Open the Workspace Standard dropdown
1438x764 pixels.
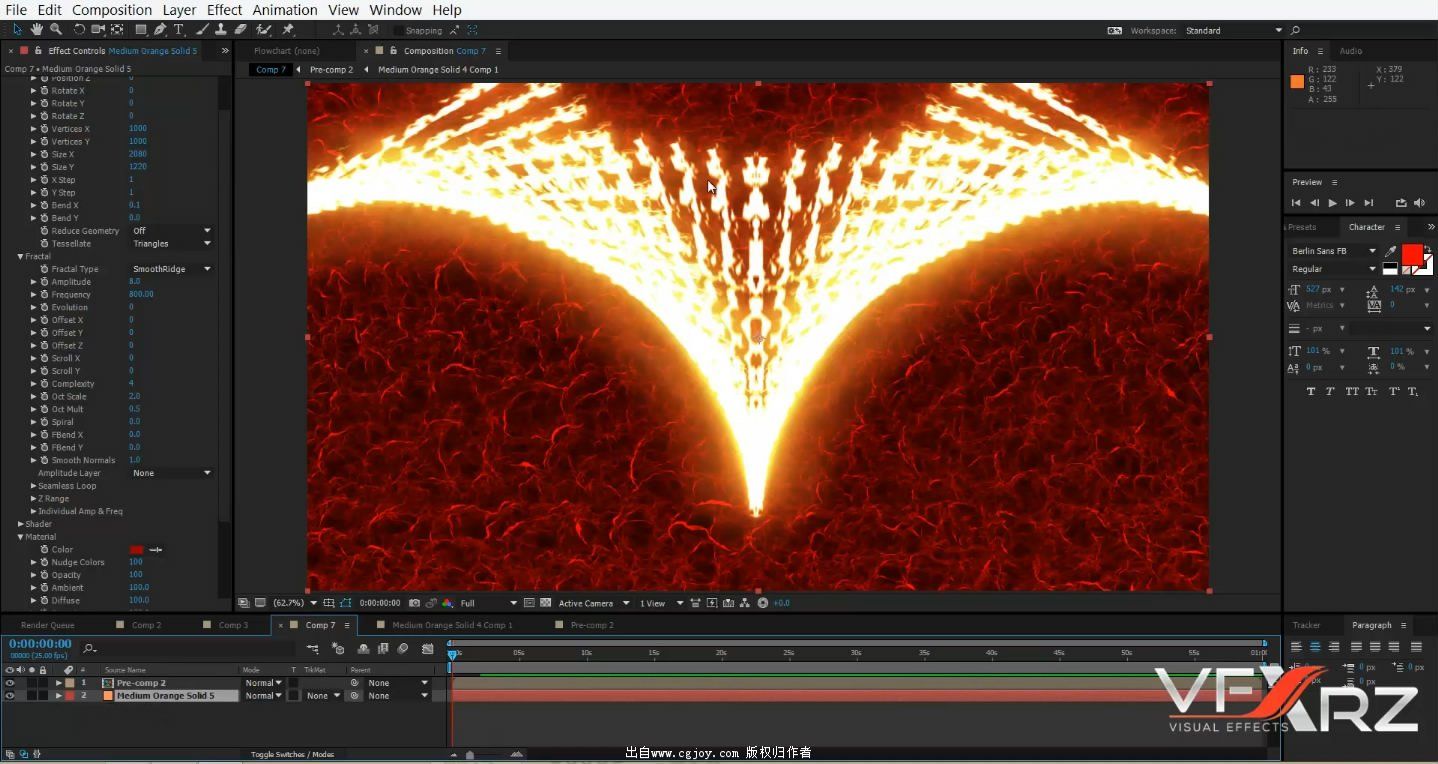click(x=1233, y=31)
